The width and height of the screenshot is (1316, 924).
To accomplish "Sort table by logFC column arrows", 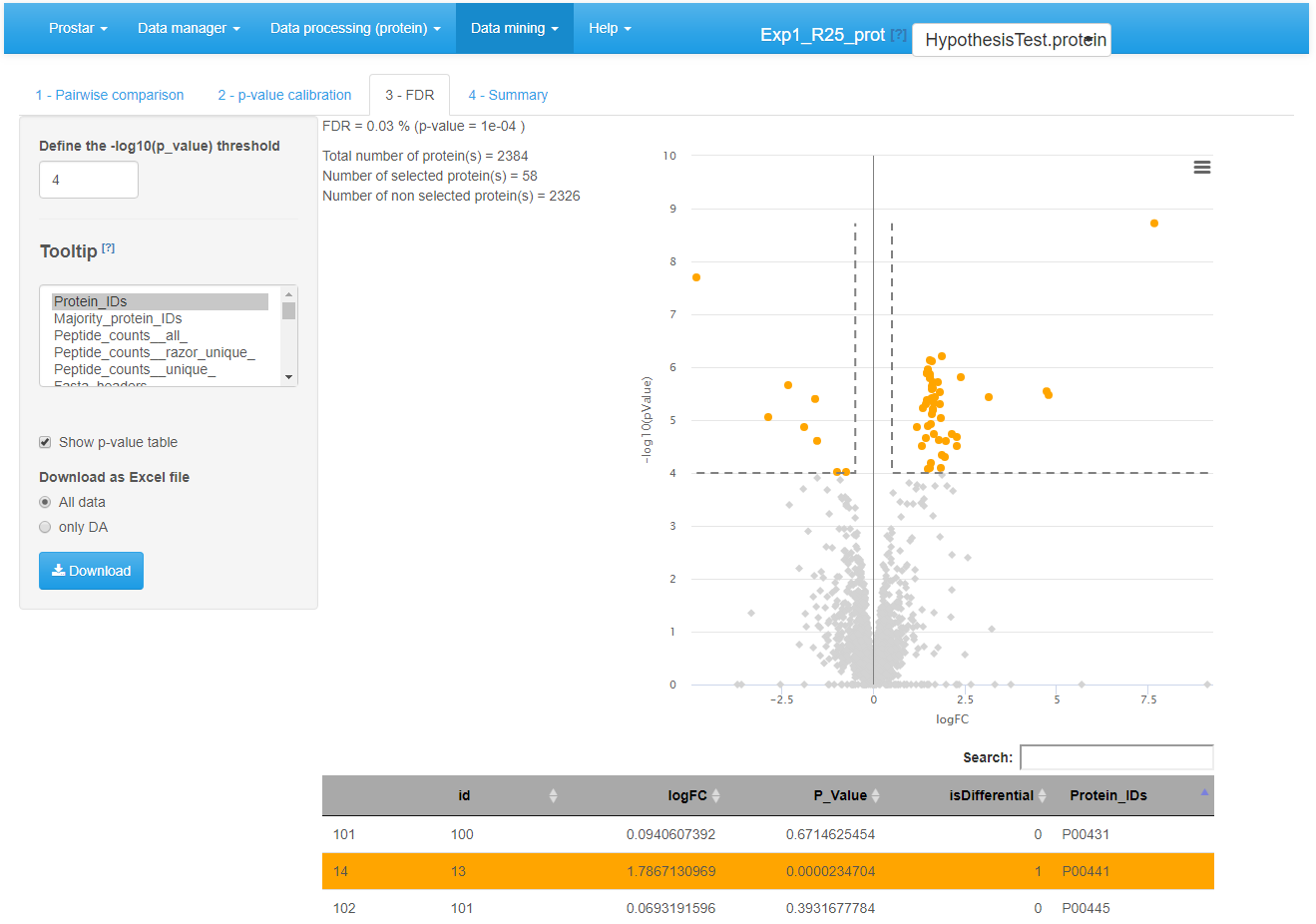I will [716, 795].
